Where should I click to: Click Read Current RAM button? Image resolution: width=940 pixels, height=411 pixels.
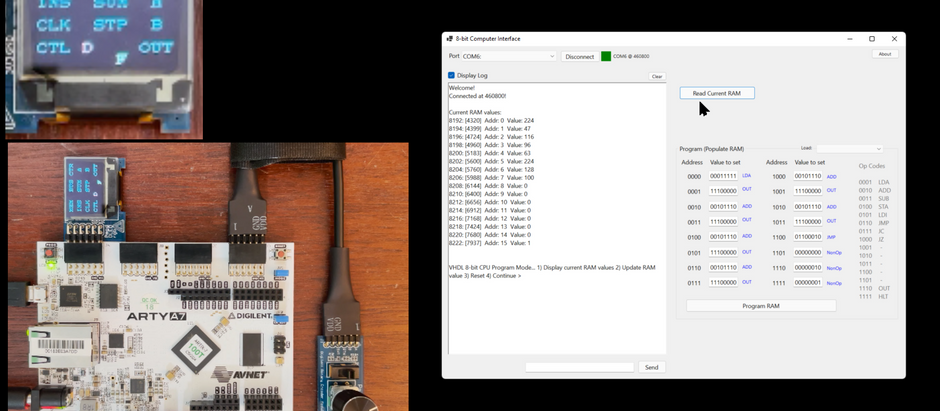pyautogui.click(x=716, y=93)
